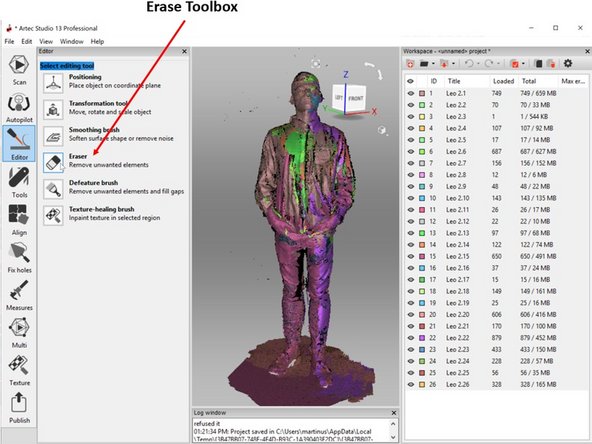Toggle visibility of Leo 2.1 scan
The width and height of the screenshot is (592, 444).
pos(410,93)
